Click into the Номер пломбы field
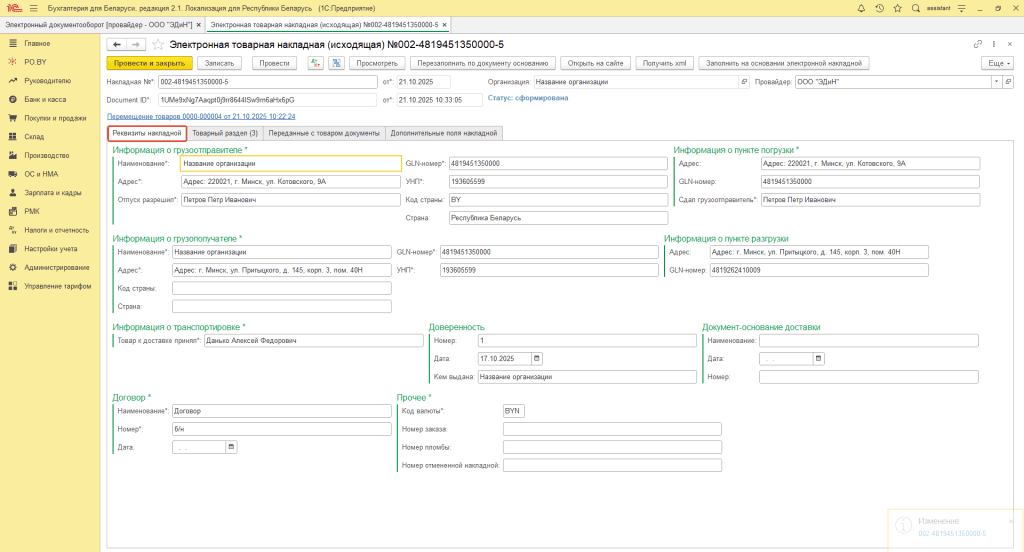Screen dimensions: 1024x552 pyautogui.click(x=611, y=447)
